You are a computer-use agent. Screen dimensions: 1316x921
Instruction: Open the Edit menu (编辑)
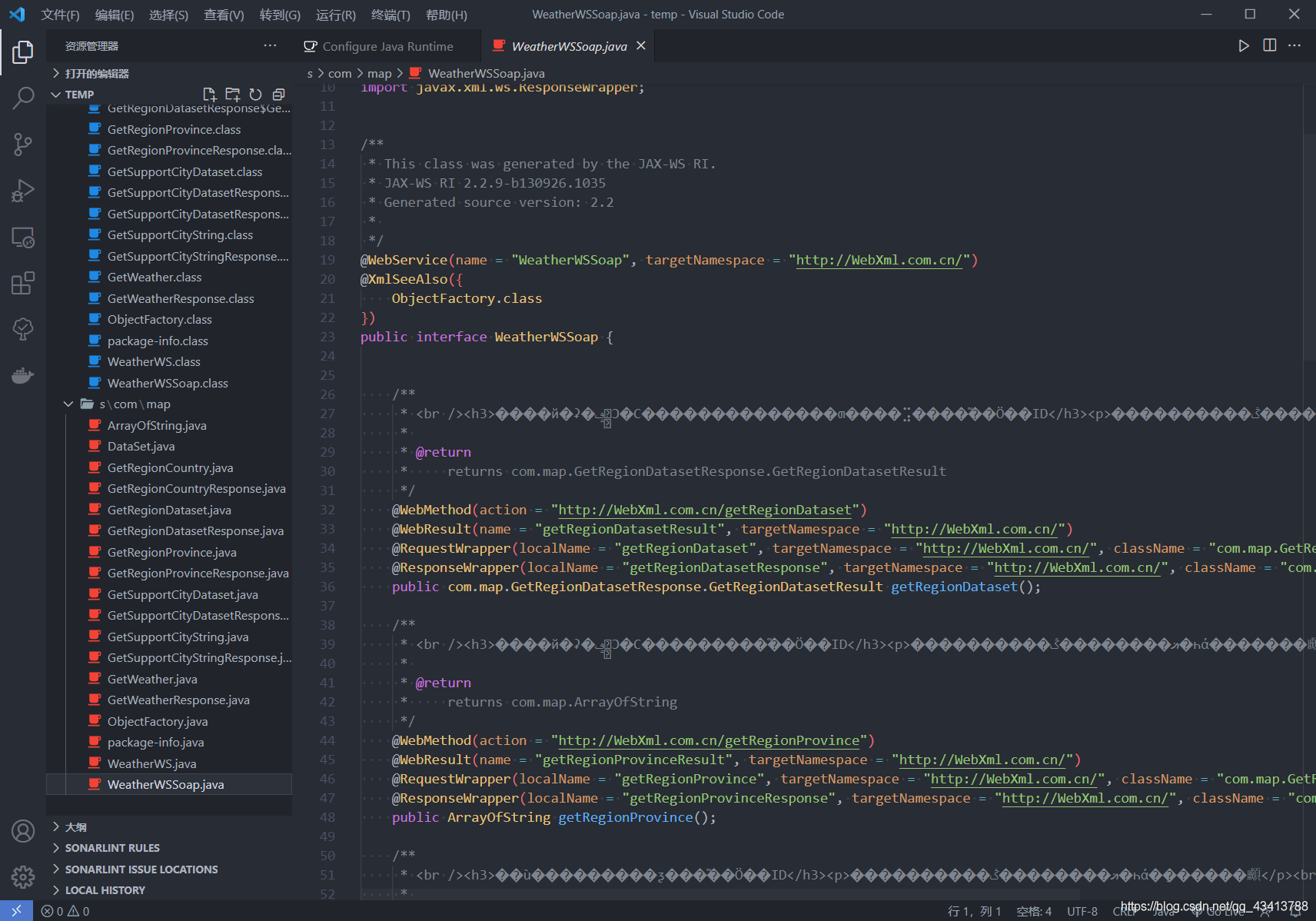pos(114,15)
